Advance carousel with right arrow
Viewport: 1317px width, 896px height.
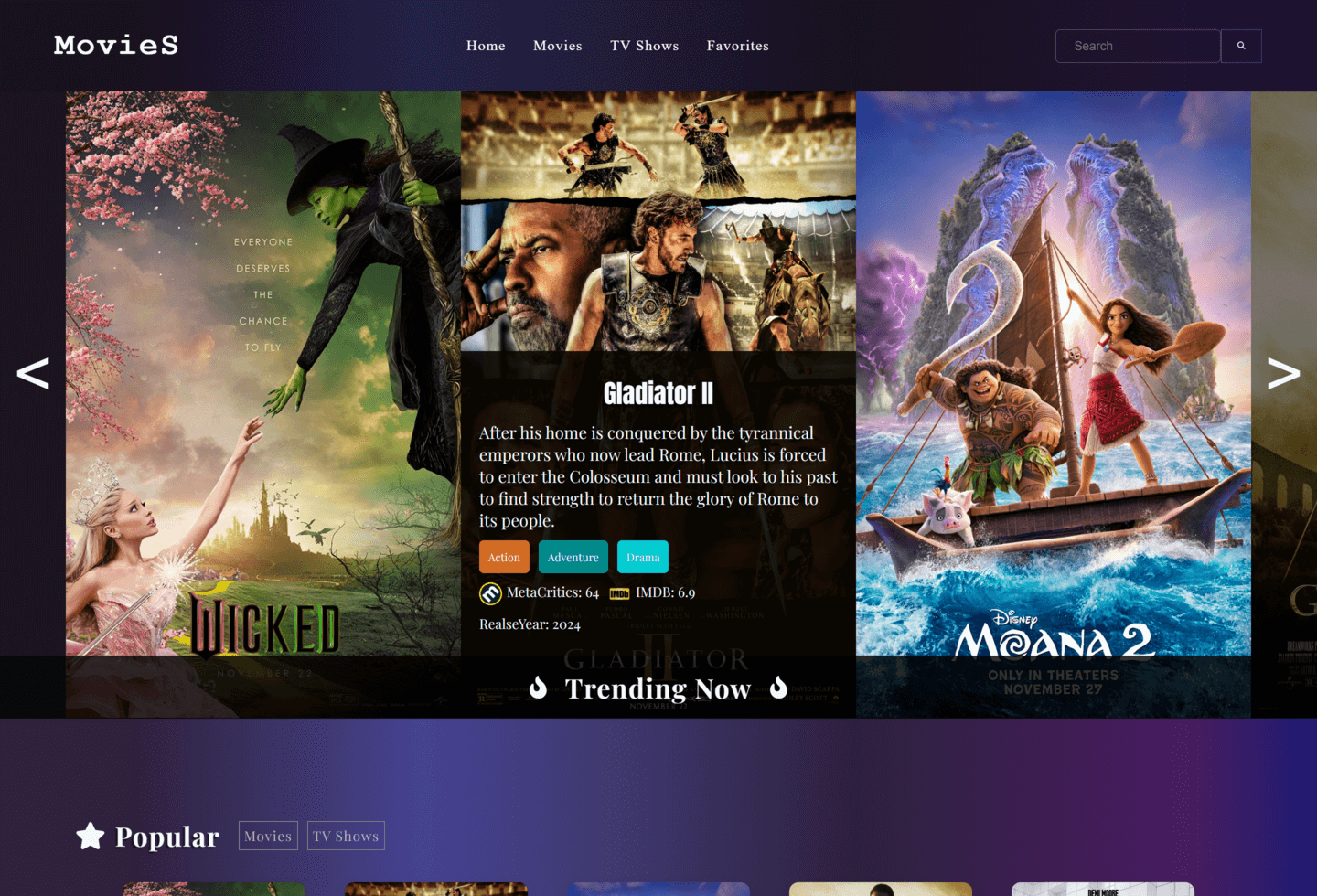(x=1283, y=373)
